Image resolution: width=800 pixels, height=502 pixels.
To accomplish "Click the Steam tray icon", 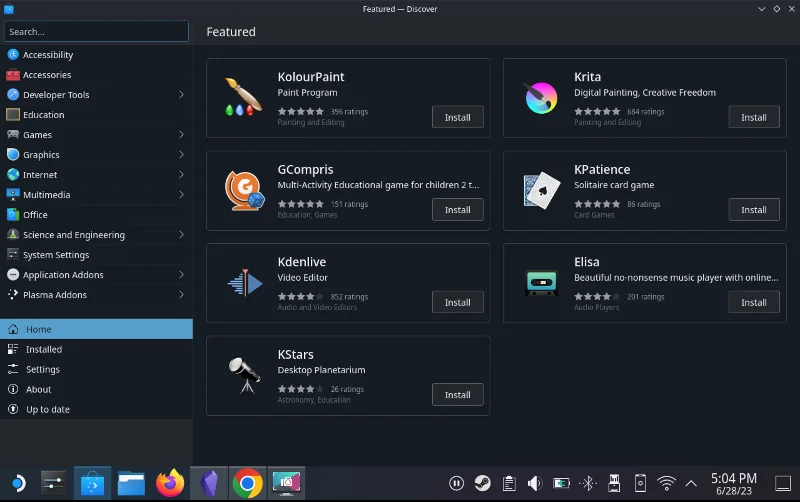I will click(483, 483).
